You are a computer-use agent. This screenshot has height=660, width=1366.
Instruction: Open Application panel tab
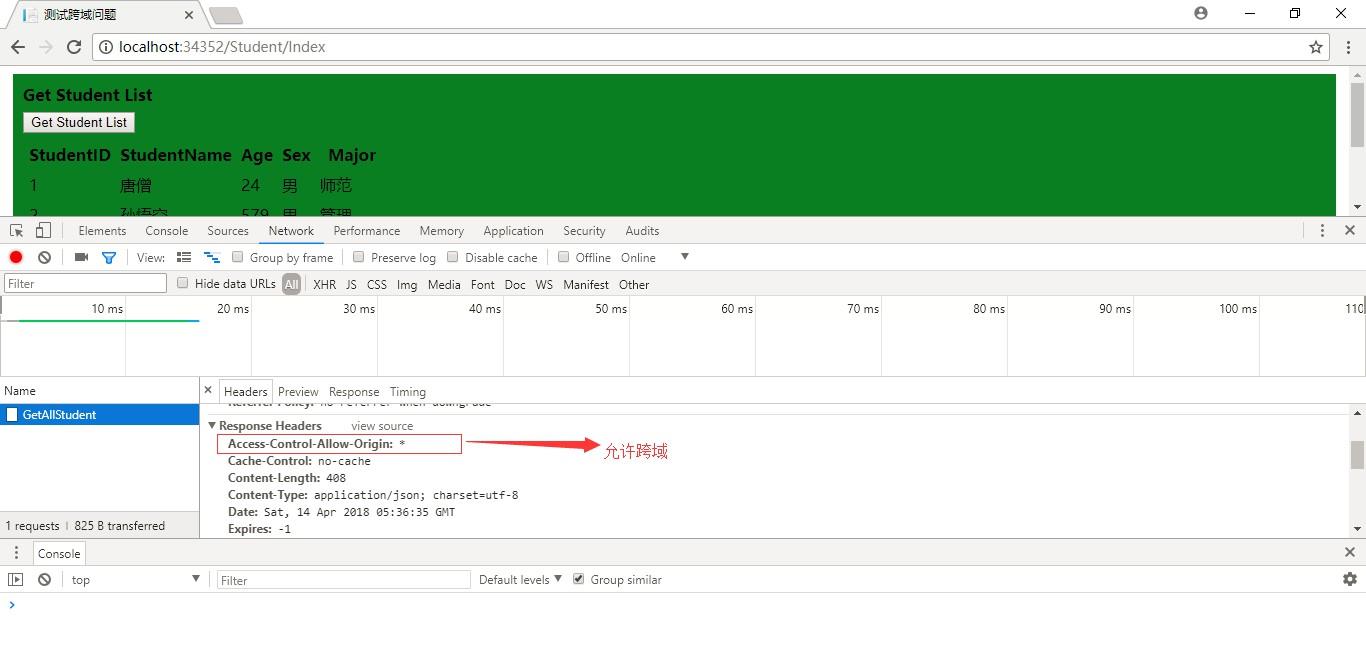click(x=514, y=230)
